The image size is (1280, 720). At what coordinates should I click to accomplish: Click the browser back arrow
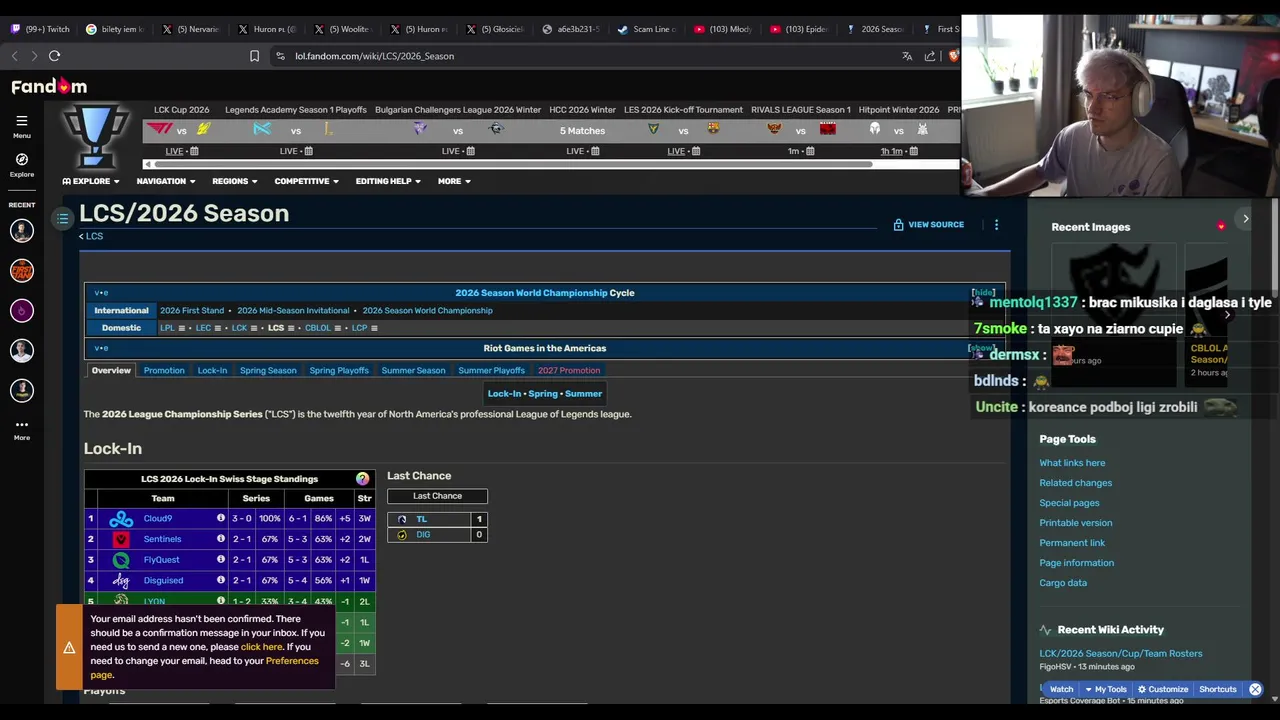[14, 56]
